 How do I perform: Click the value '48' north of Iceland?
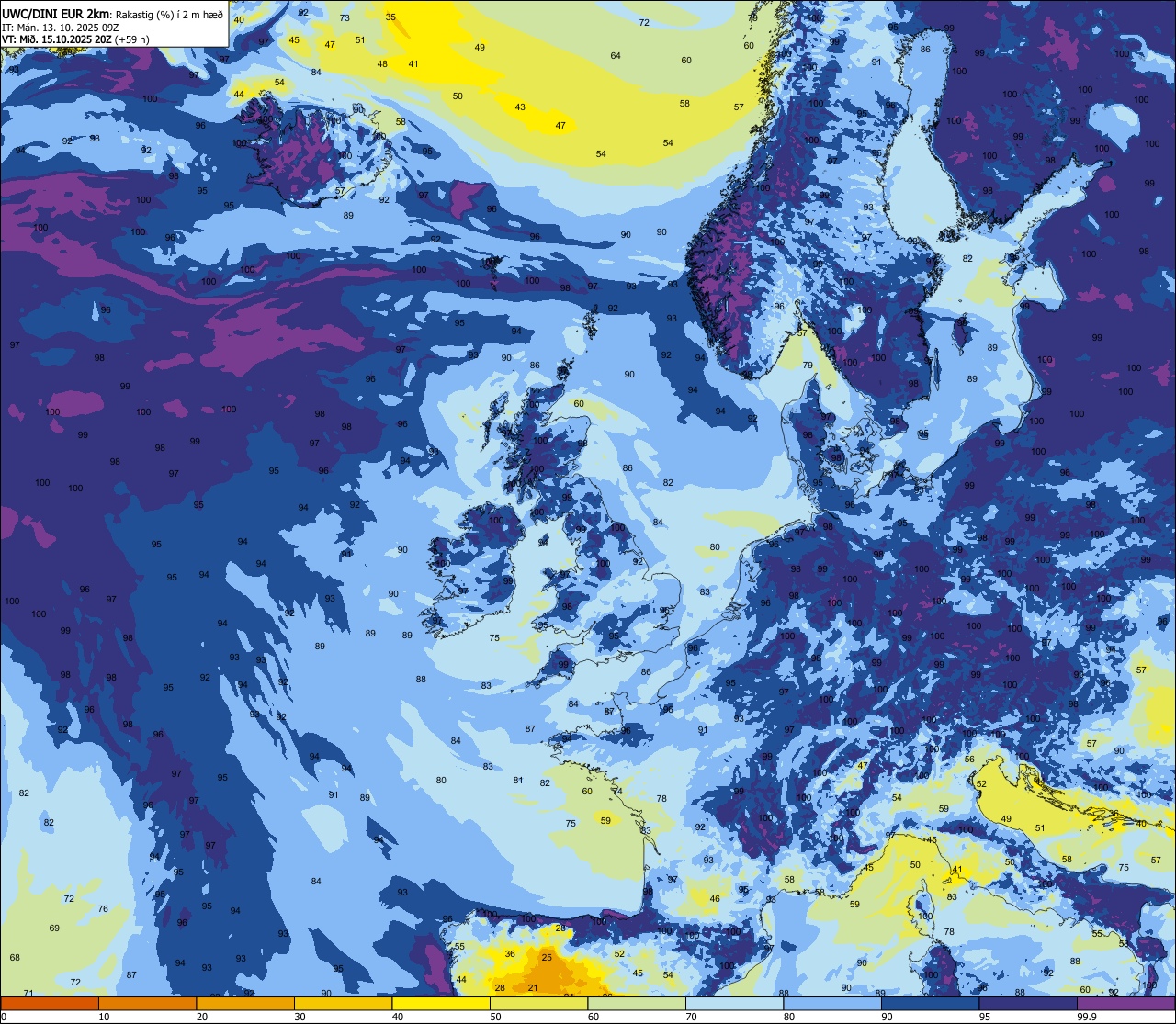click(382, 64)
